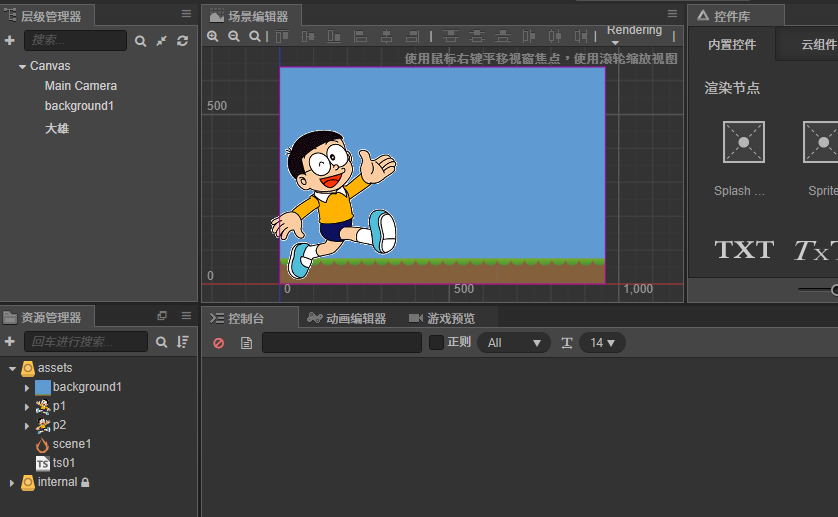Click the distribute right edges icon

coord(581,36)
